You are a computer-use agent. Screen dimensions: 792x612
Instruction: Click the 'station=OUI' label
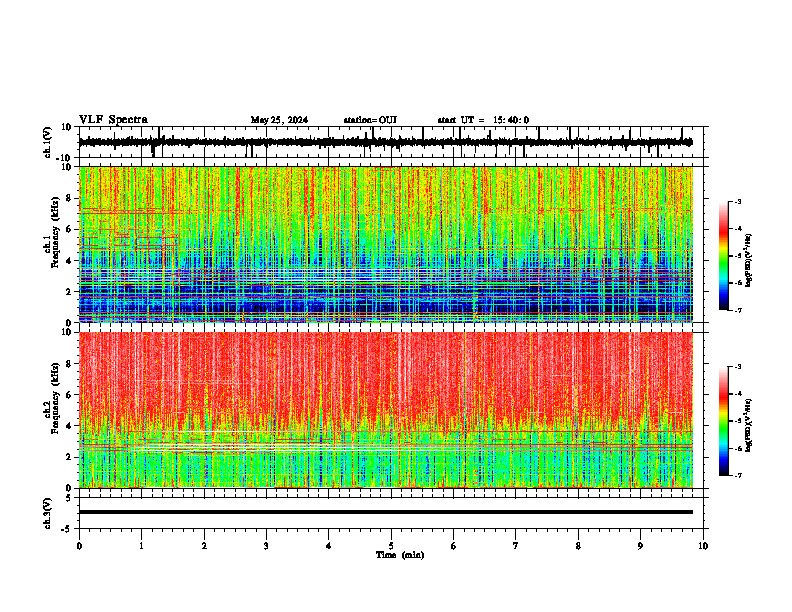tap(370, 120)
